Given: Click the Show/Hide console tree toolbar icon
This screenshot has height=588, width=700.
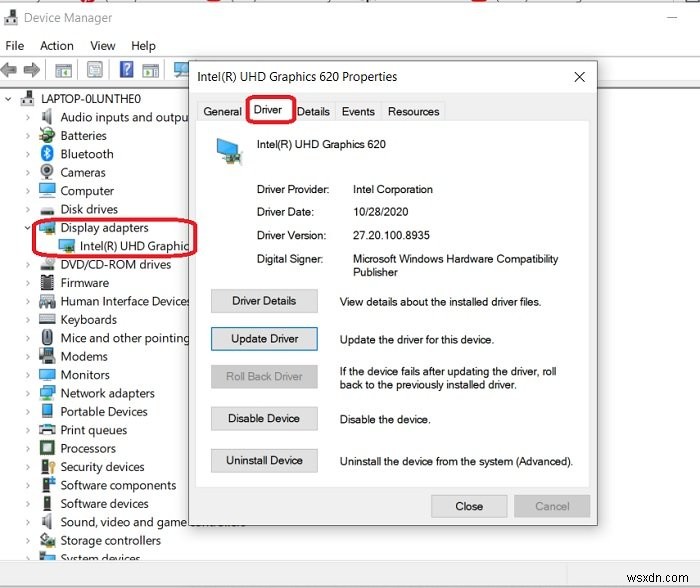Looking at the screenshot, I should coord(63,70).
